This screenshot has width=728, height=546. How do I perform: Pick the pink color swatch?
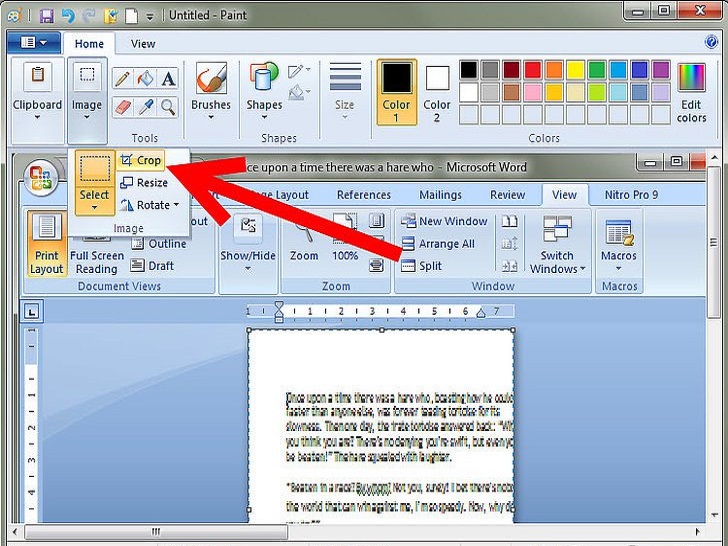[533, 92]
